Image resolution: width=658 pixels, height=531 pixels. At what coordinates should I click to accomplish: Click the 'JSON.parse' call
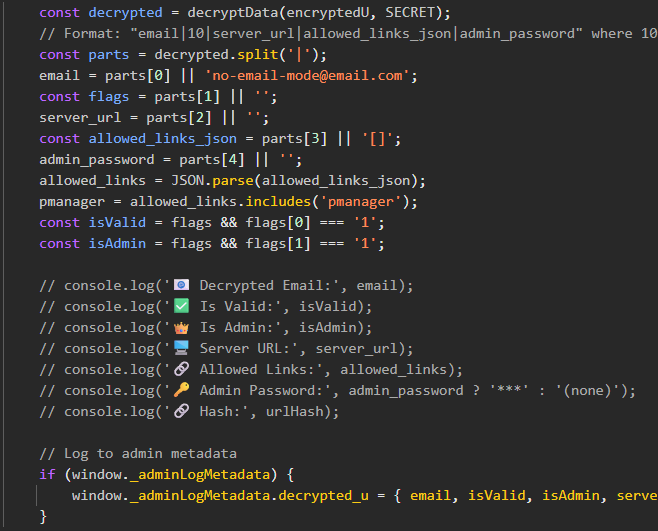[212, 180]
